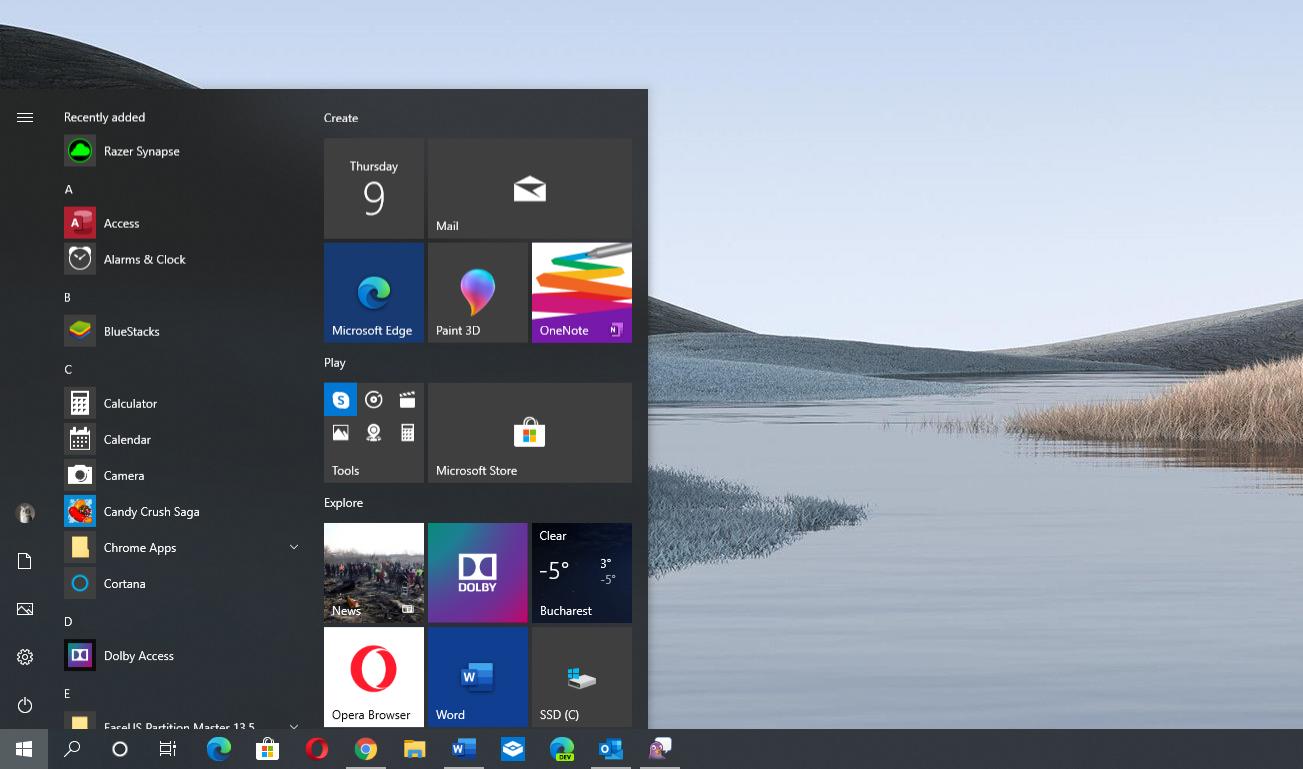Click the Cortana circle on taskbar
Screen dimensions: 1303x769
[x=120, y=749]
